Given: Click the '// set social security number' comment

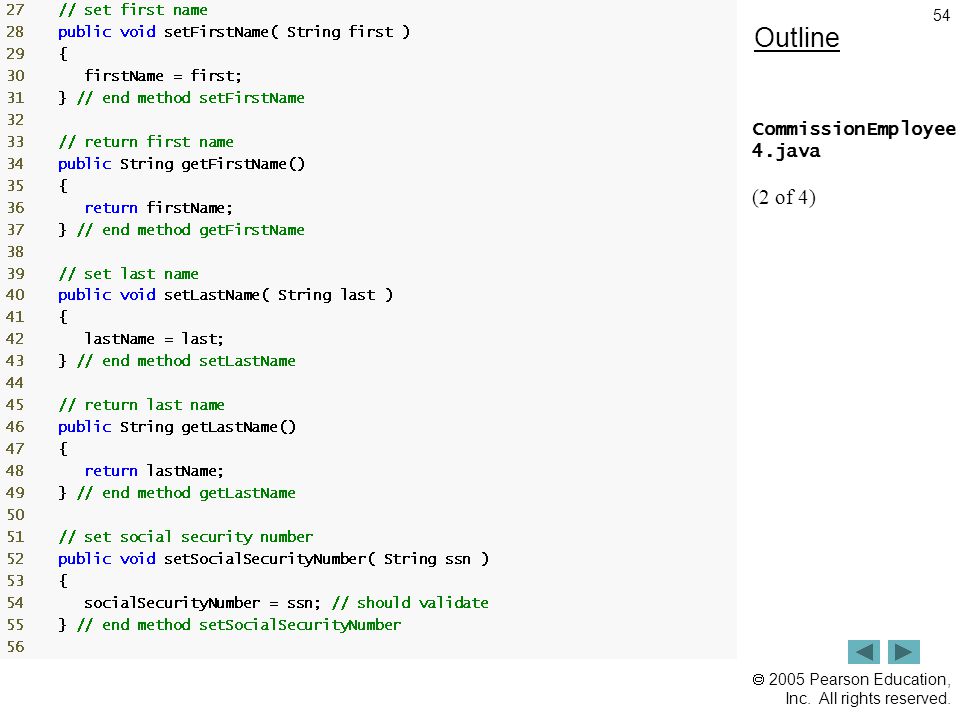Looking at the screenshot, I should tap(186, 537).
